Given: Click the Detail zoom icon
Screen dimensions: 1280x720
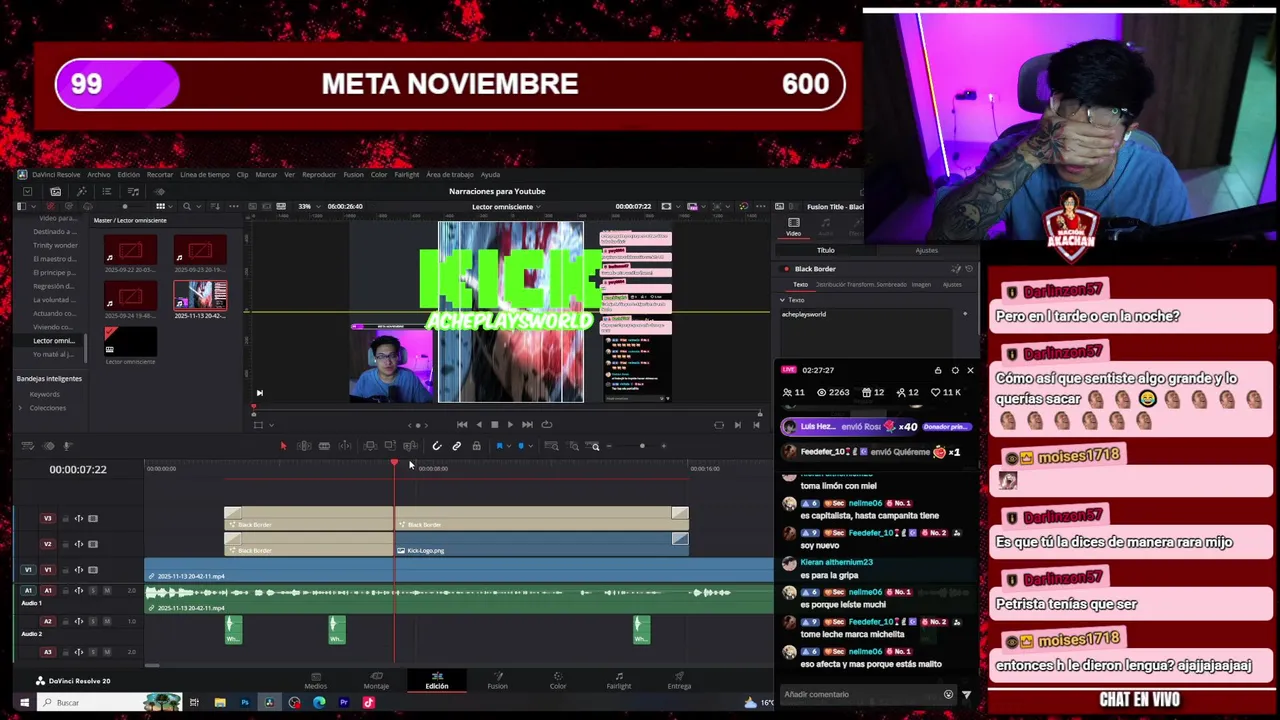Looking at the screenshot, I should (573, 446).
